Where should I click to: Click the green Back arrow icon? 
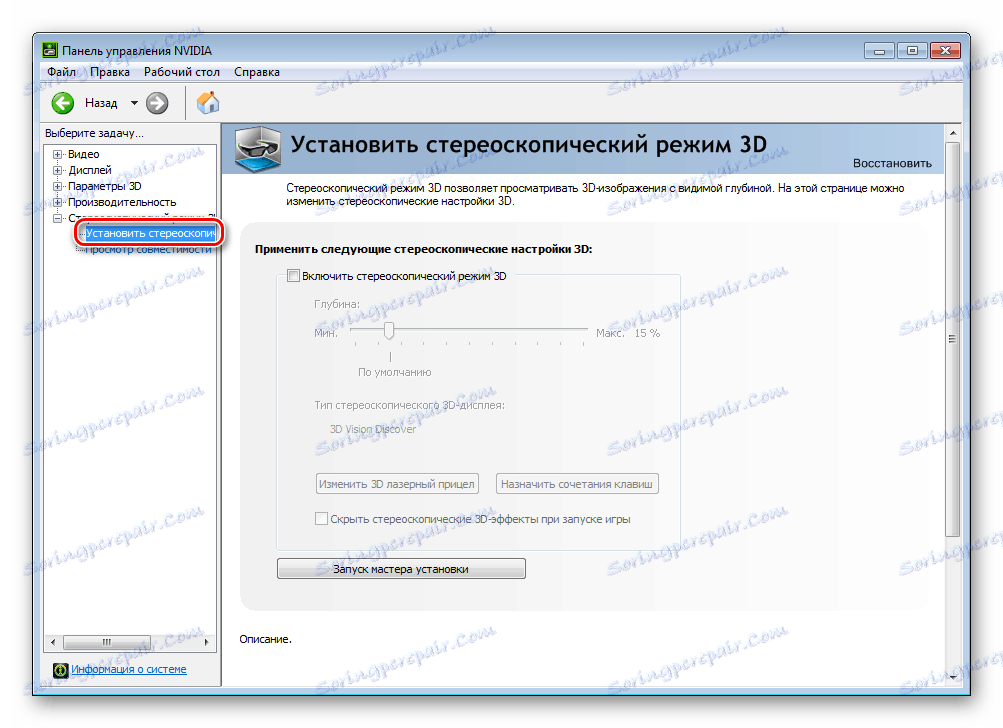(x=63, y=103)
